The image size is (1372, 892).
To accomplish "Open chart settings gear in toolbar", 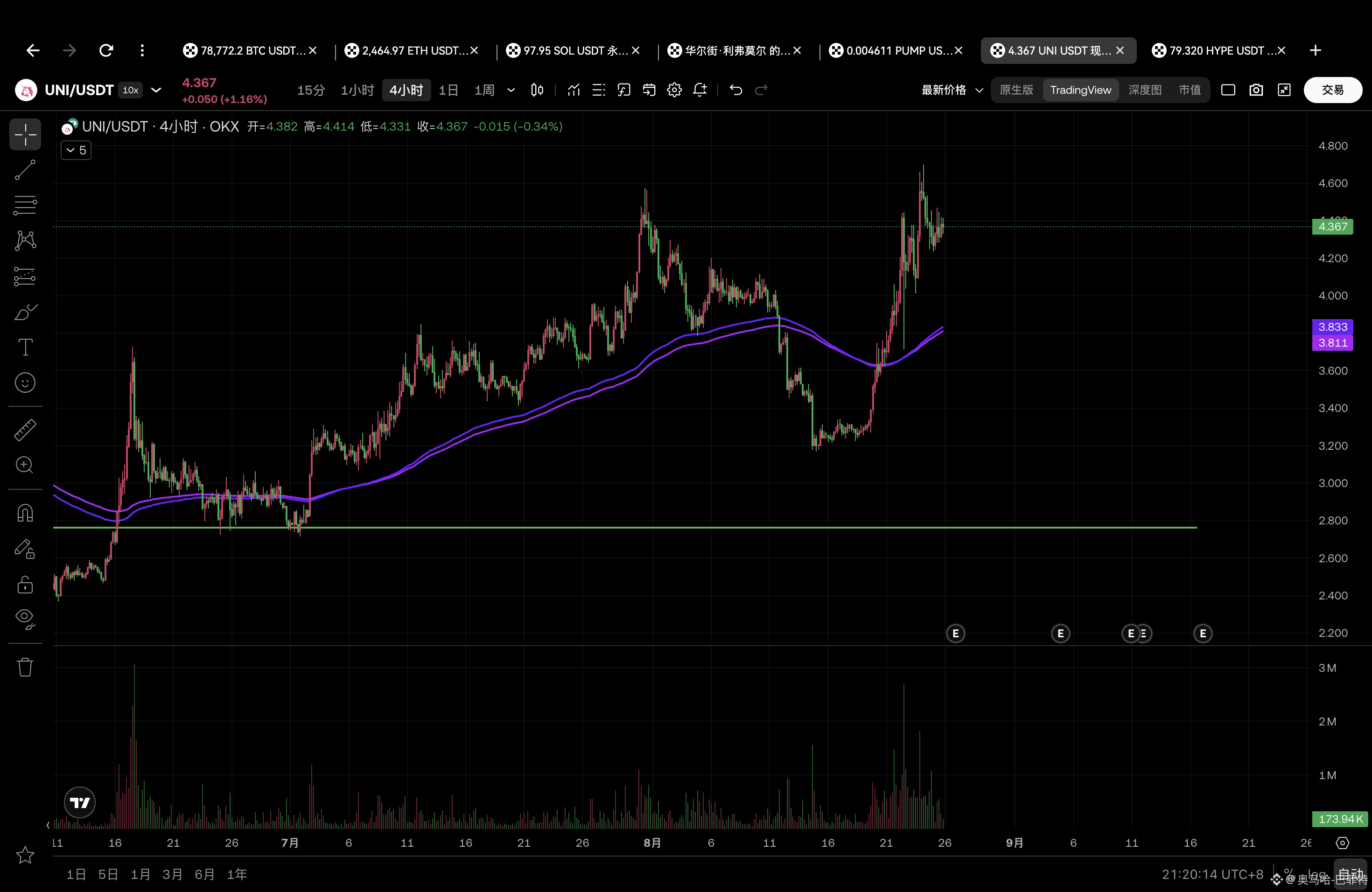I will click(674, 90).
